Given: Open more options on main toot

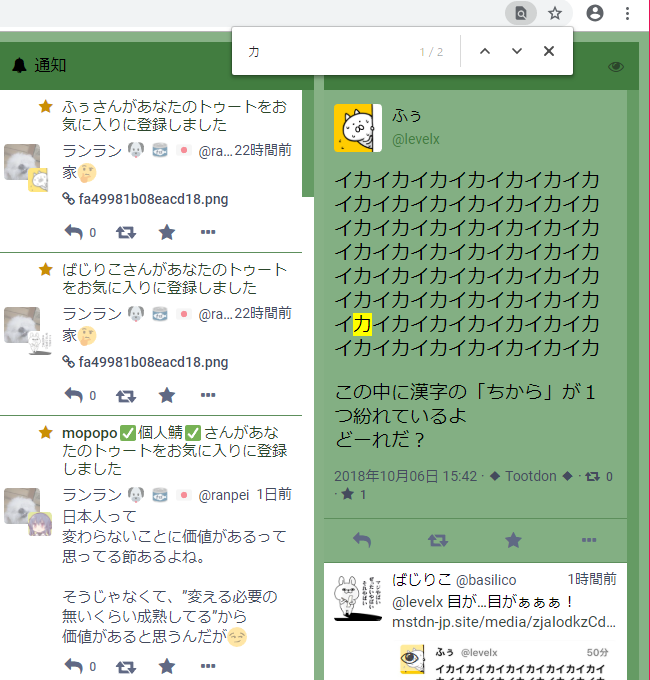Looking at the screenshot, I should coord(589,540).
